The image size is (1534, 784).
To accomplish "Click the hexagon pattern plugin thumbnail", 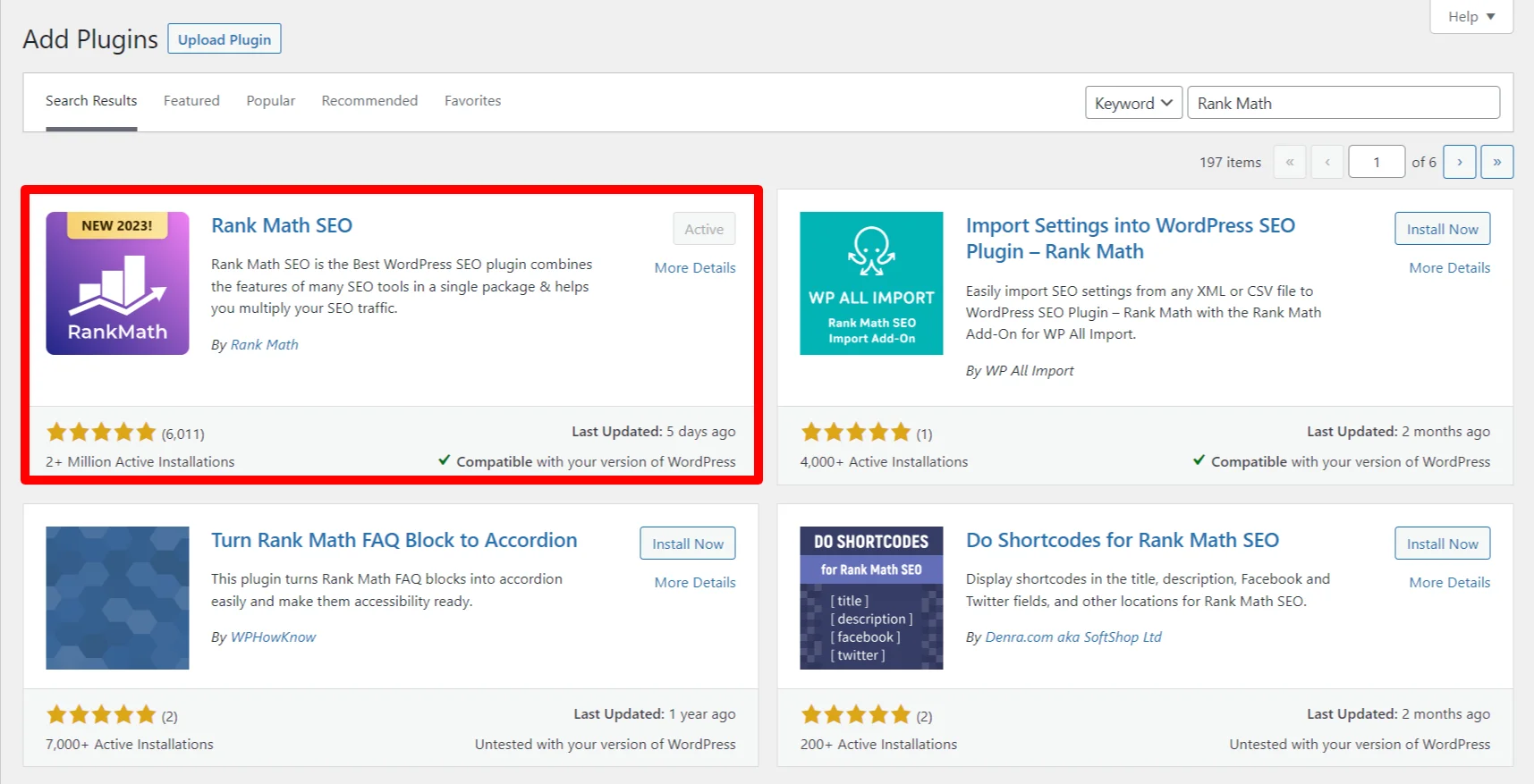I will pyautogui.click(x=117, y=598).
